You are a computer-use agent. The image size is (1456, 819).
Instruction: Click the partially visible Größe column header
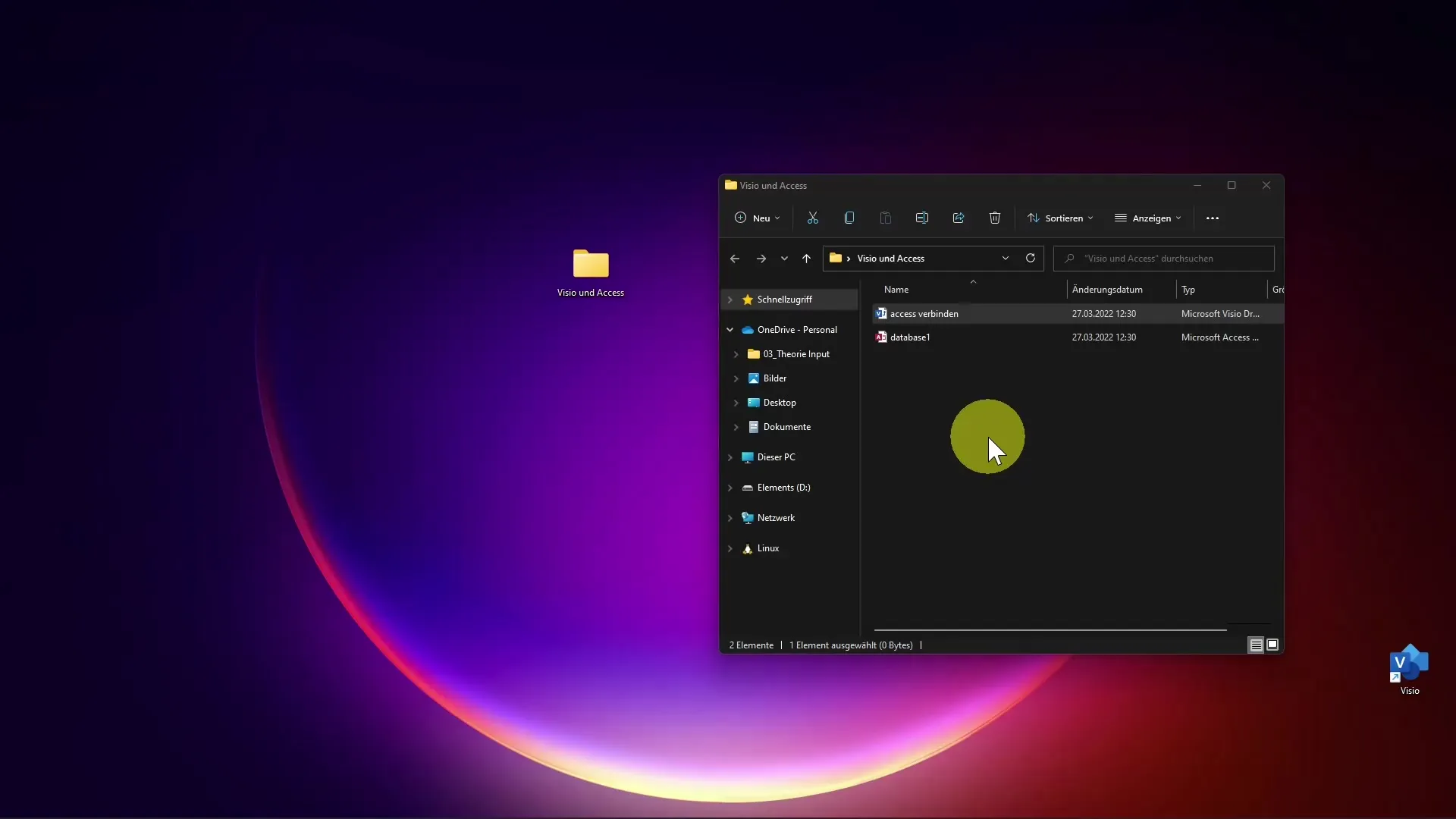(x=1278, y=290)
